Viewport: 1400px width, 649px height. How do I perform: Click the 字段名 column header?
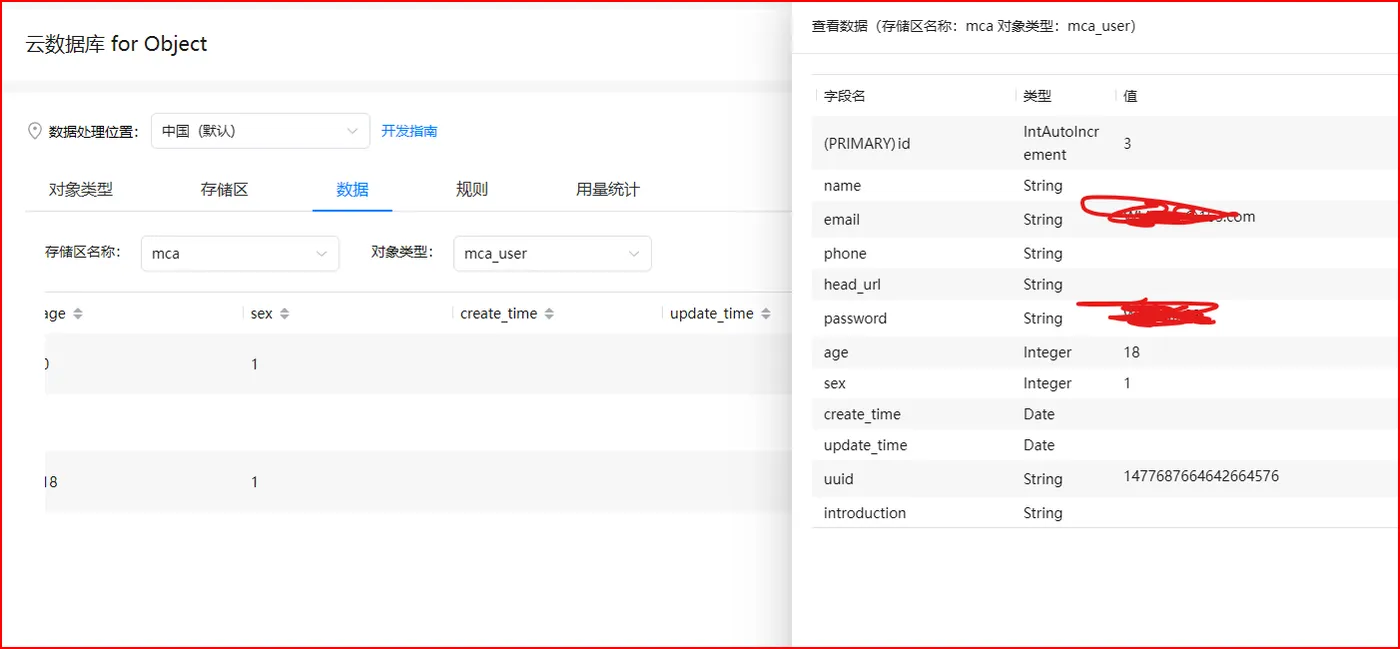click(x=845, y=96)
